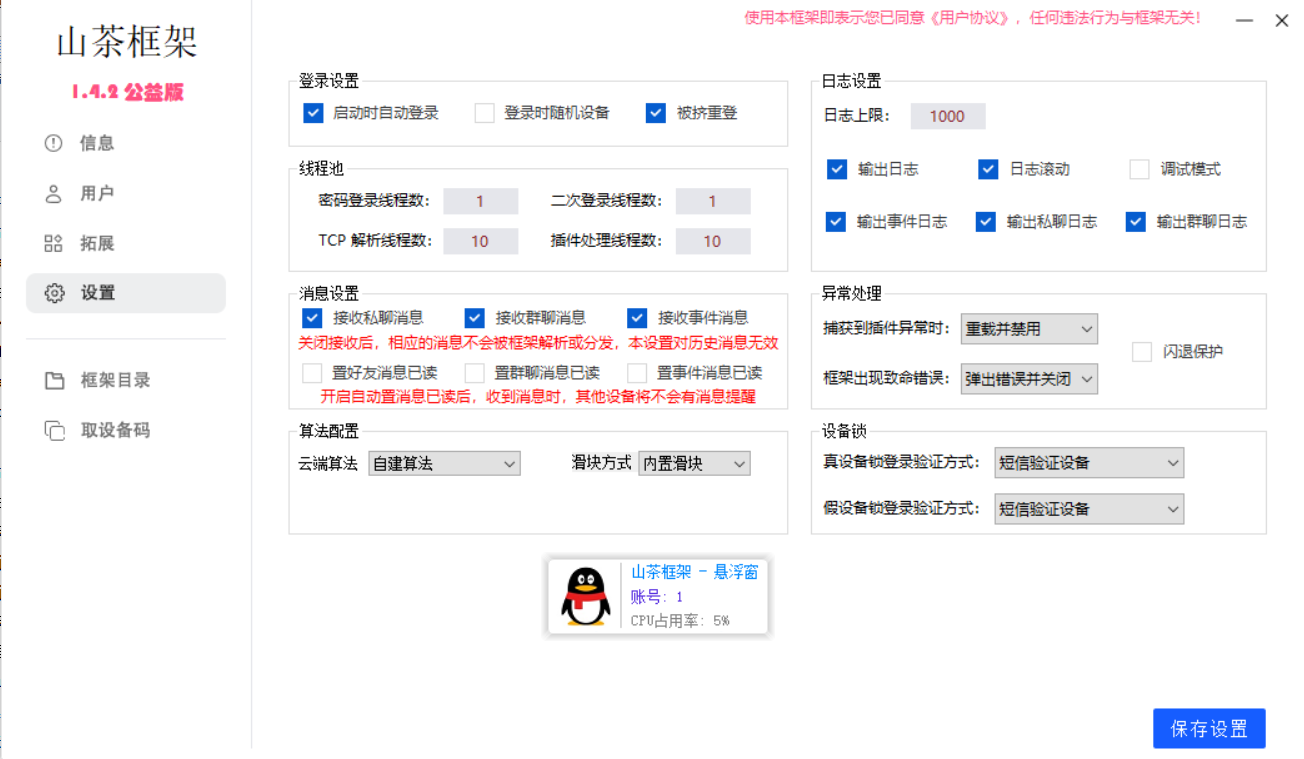The width and height of the screenshot is (1304, 759).
Task: Click the 信息 info circle icon
Action: (54, 143)
